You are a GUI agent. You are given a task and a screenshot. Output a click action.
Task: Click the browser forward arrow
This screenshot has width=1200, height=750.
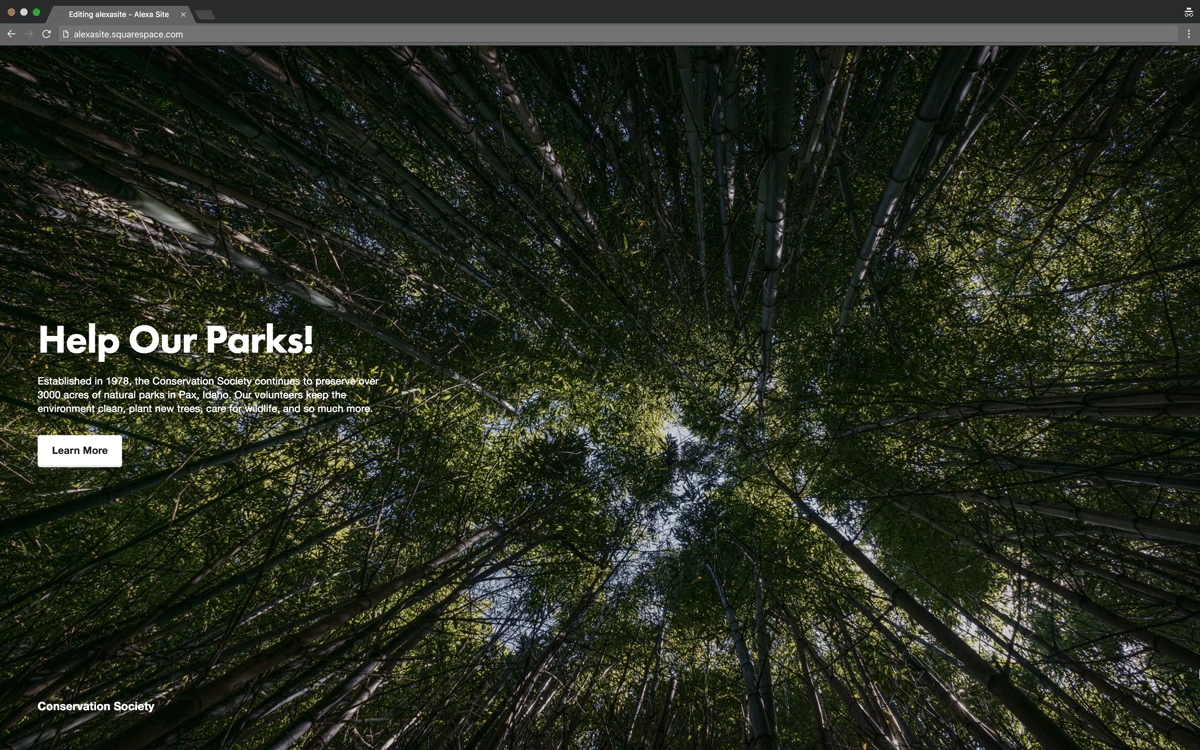(x=28, y=34)
